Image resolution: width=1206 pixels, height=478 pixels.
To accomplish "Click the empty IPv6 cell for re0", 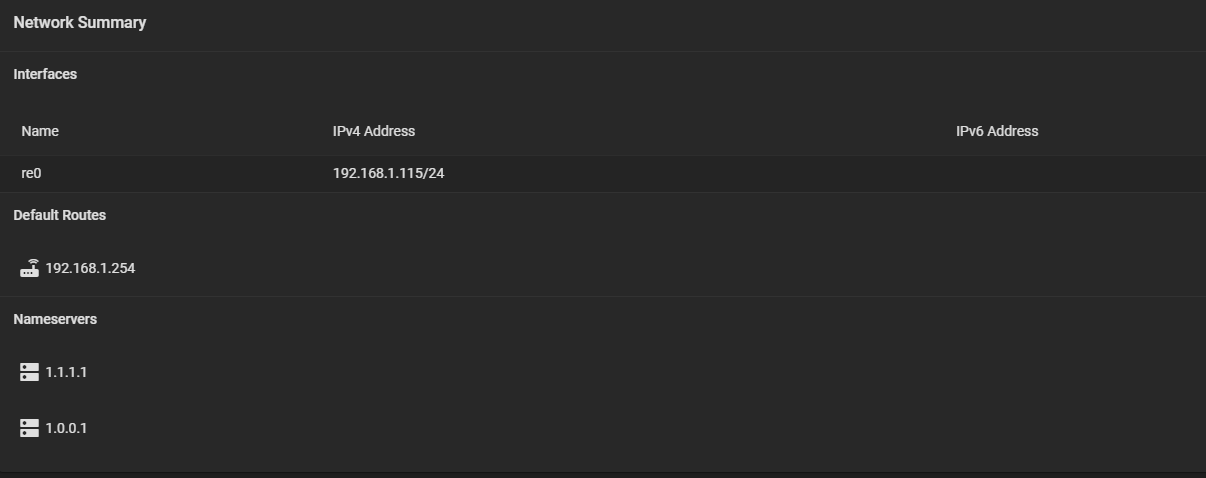I will click(1076, 173).
